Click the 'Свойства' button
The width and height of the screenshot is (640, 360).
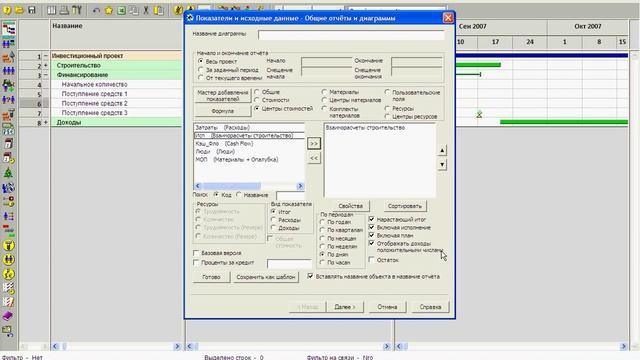click(350, 206)
